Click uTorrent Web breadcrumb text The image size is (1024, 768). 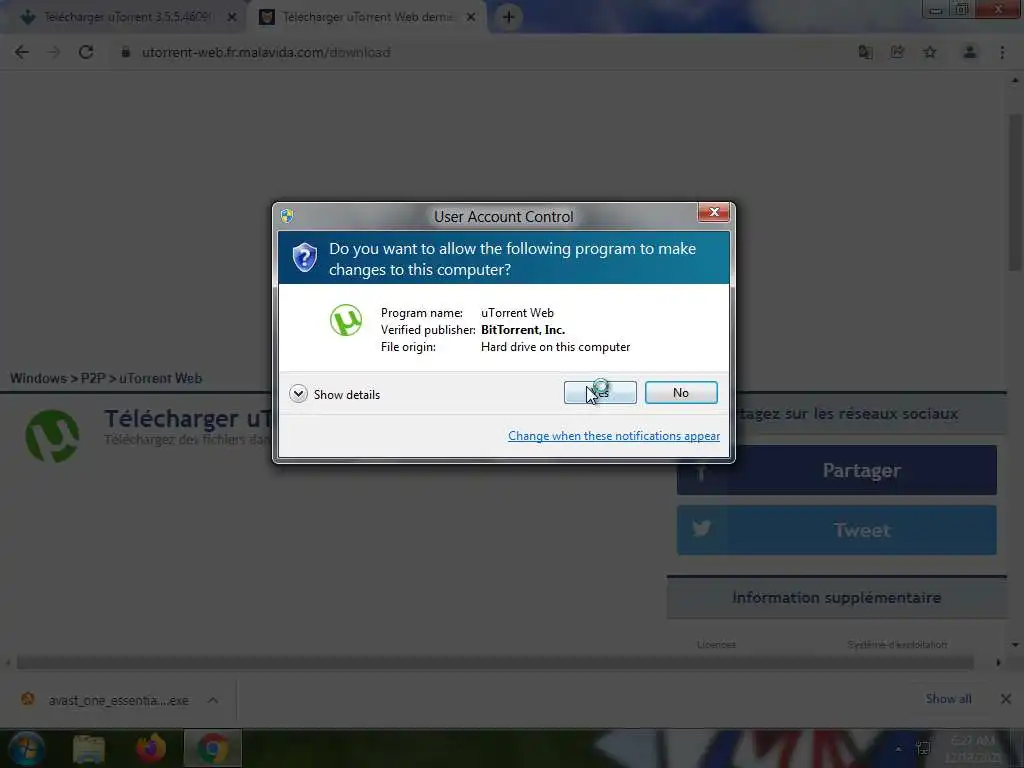[161, 378]
